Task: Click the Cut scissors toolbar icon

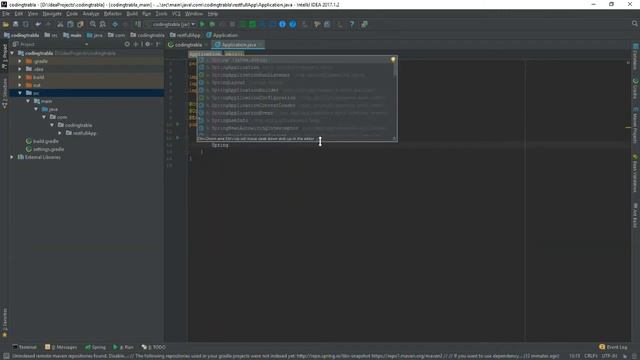Action: pyautogui.click(x=60, y=24)
